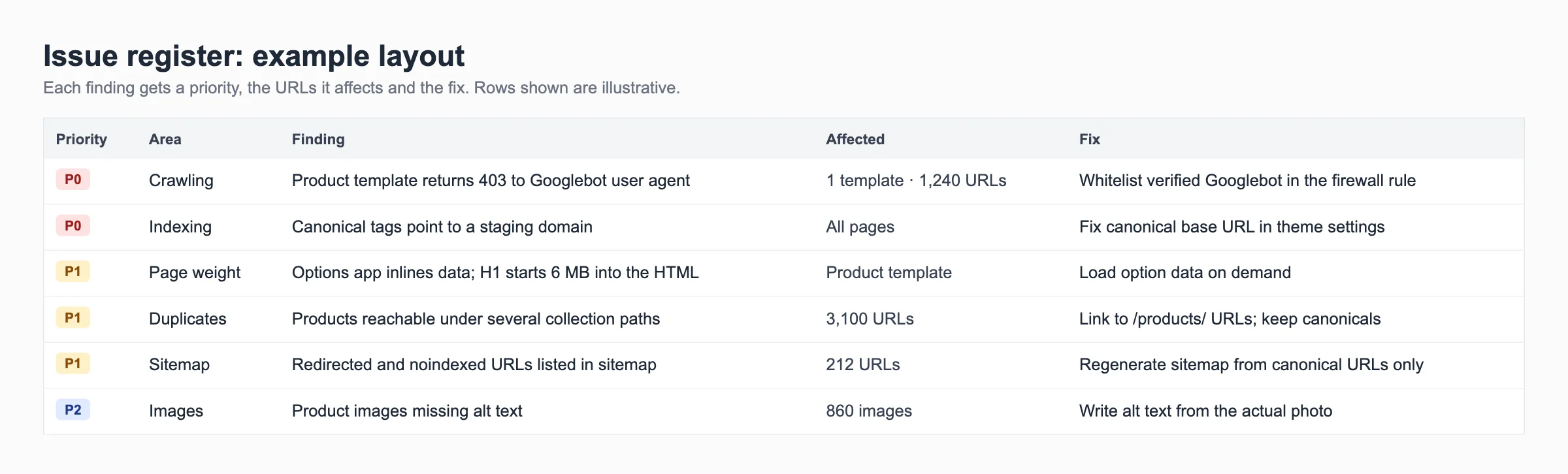
Task: Click the Finding column header
Action: pyautogui.click(x=318, y=139)
